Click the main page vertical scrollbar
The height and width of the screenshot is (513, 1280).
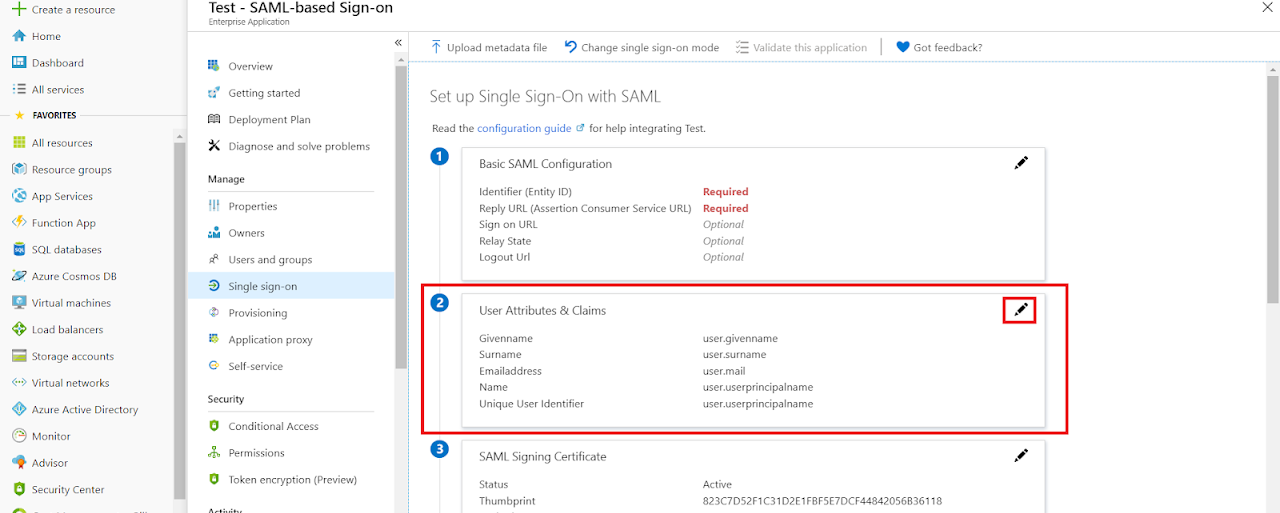(x=1273, y=190)
